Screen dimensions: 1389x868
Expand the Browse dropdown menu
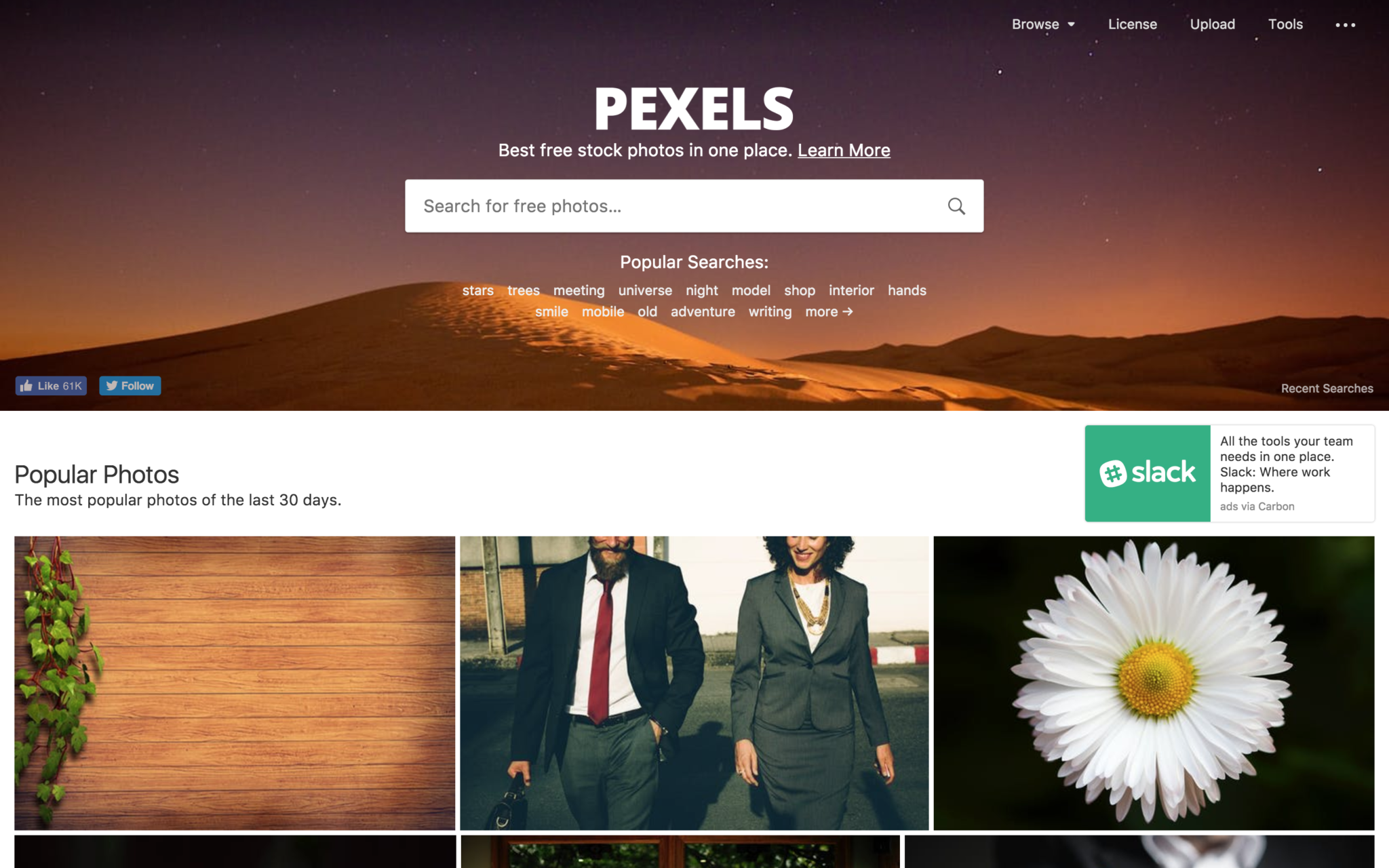click(1043, 24)
